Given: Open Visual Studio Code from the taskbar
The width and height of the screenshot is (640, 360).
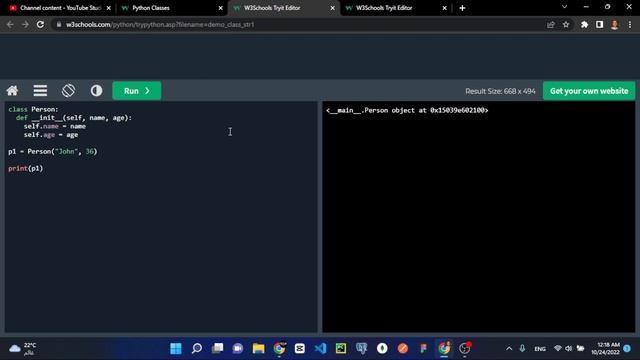Looking at the screenshot, I should (320, 348).
